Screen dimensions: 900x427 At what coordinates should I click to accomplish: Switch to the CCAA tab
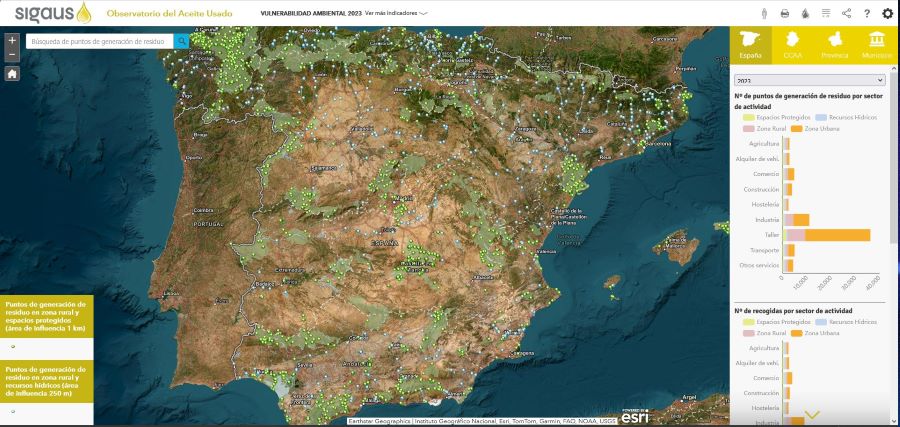792,45
